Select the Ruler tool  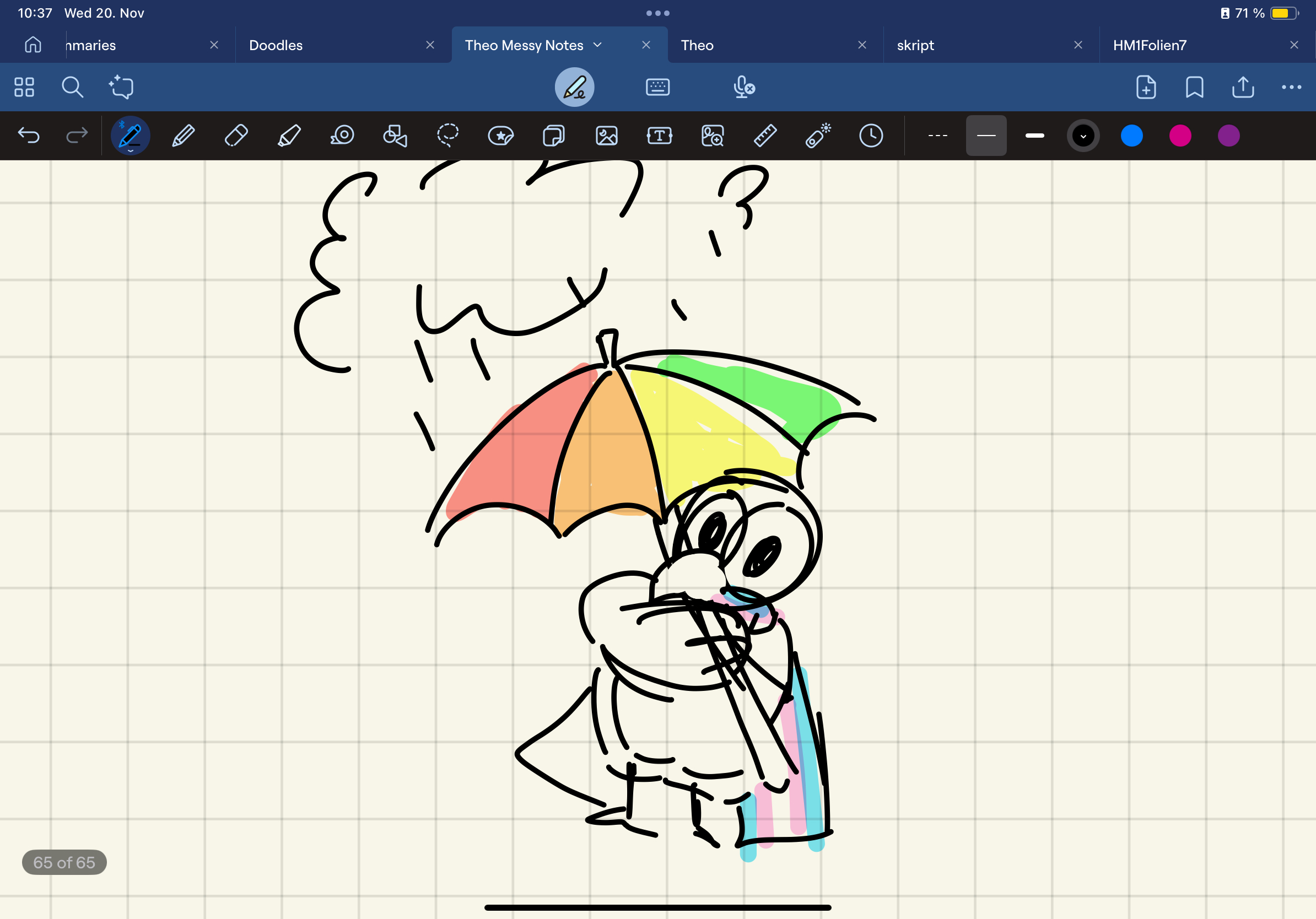pyautogui.click(x=765, y=136)
